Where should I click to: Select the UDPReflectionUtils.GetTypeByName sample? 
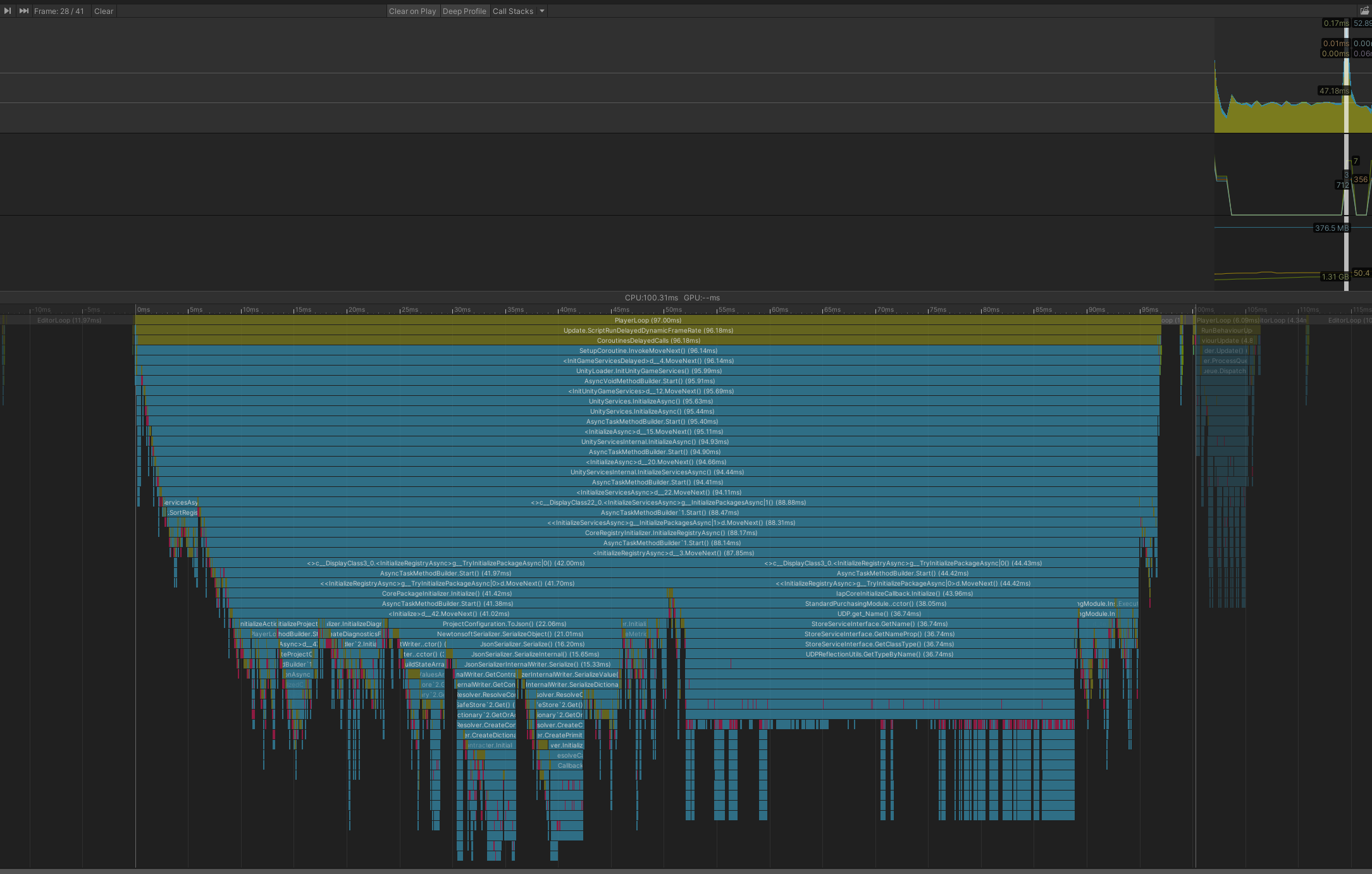[879, 654]
